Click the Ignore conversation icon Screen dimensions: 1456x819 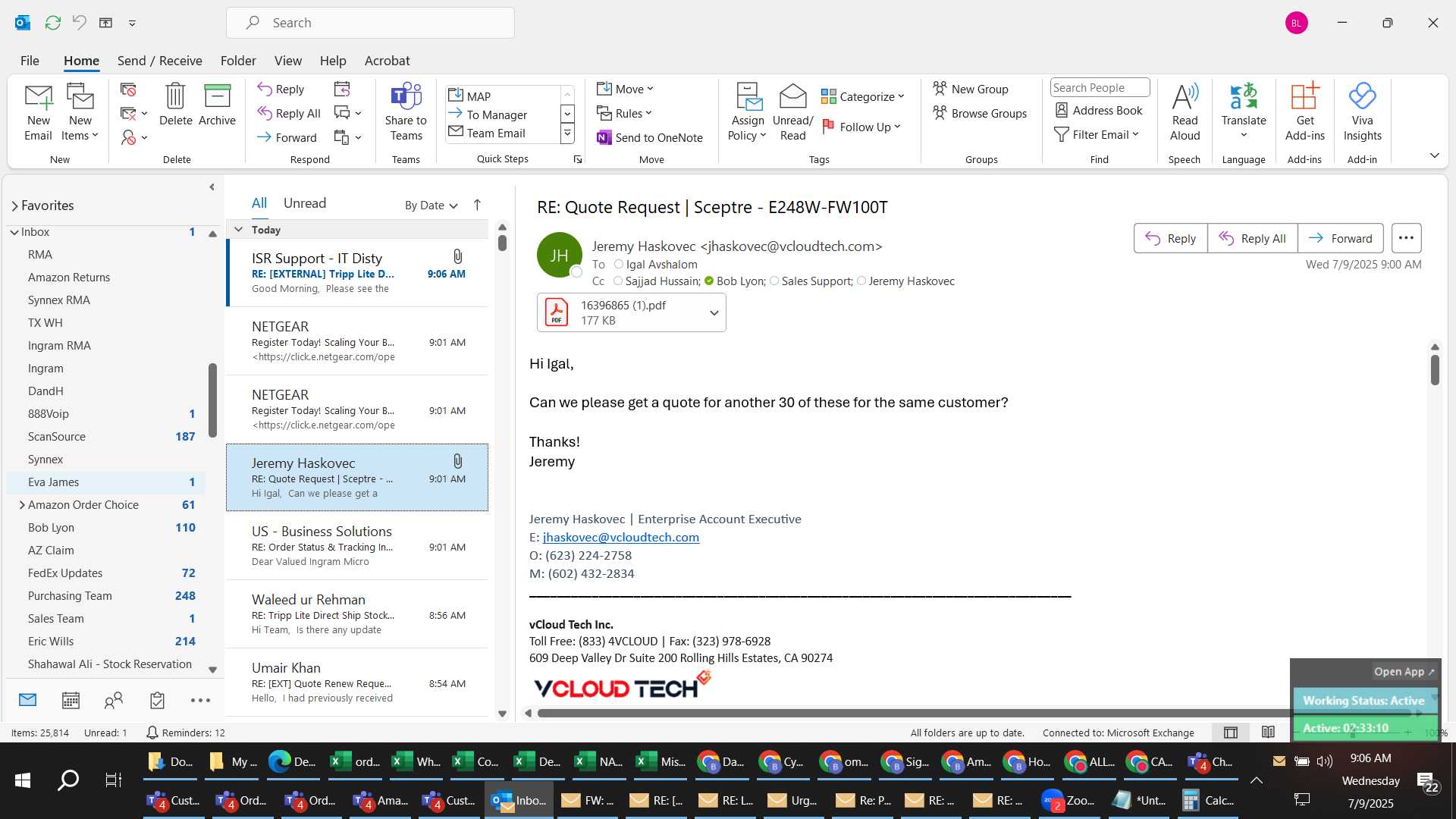pos(128,89)
